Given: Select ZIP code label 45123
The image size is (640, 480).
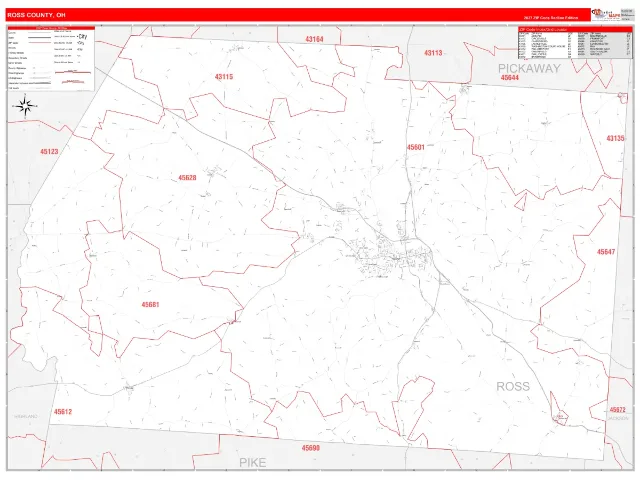Looking at the screenshot, I should pos(49,151).
